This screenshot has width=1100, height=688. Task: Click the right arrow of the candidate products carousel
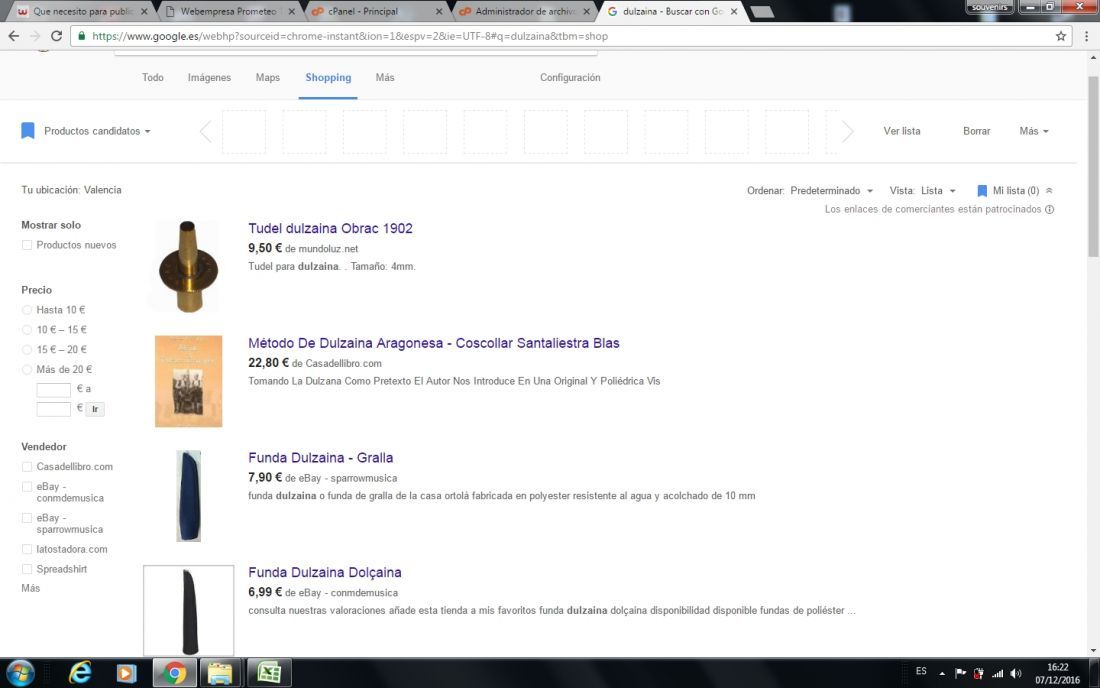click(847, 131)
